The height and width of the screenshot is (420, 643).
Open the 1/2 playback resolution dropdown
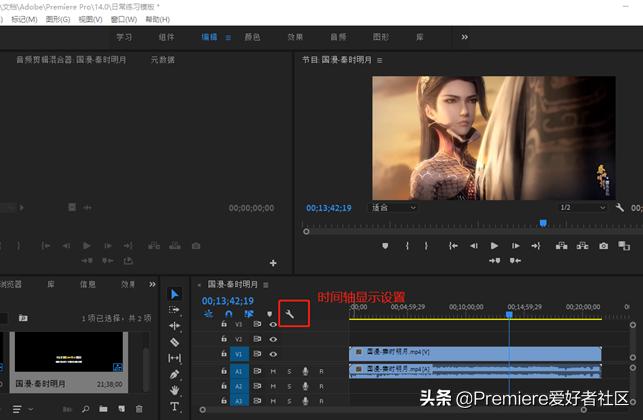point(582,208)
